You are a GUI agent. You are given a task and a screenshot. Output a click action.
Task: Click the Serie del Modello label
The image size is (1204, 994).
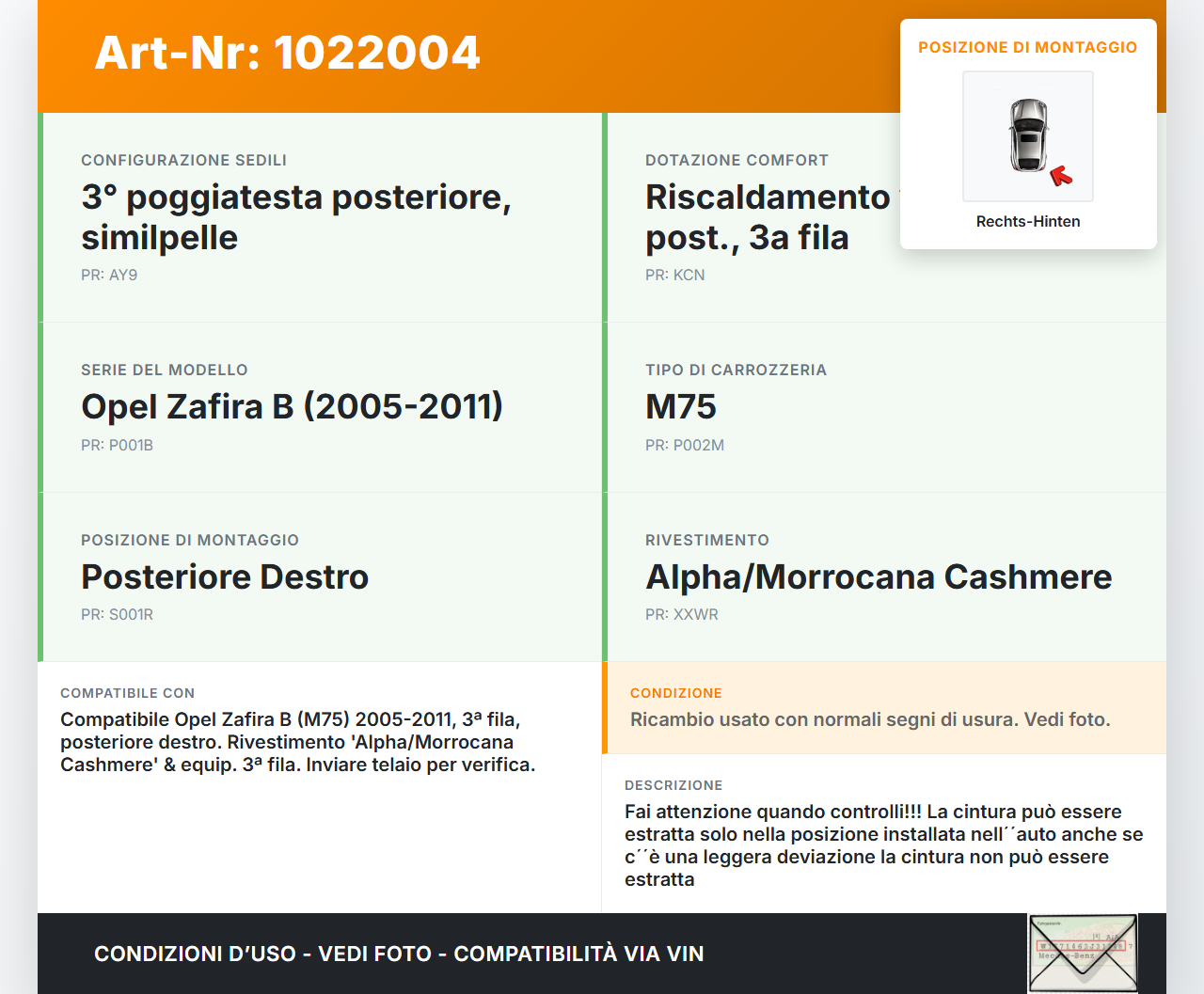165,370
